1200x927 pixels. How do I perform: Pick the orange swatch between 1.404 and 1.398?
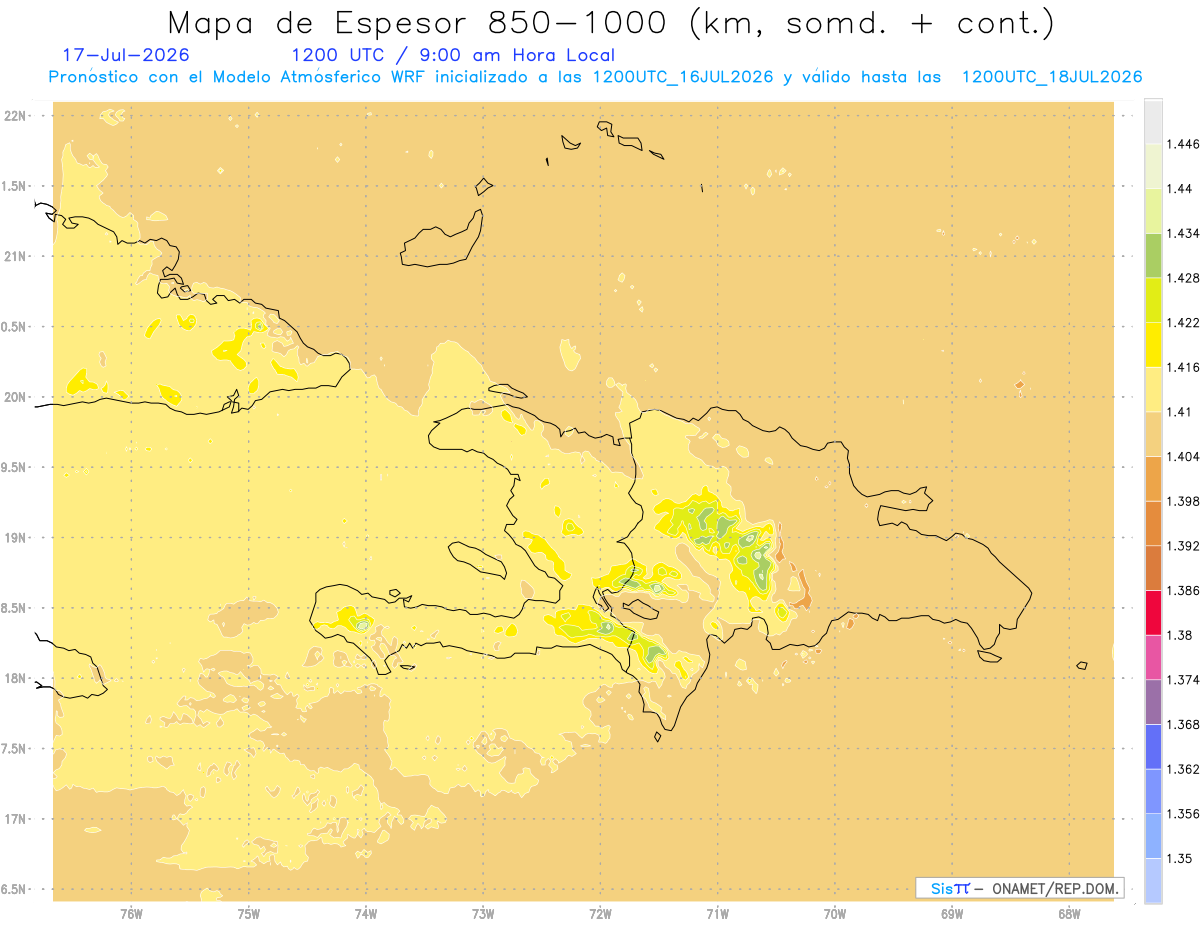point(1153,479)
